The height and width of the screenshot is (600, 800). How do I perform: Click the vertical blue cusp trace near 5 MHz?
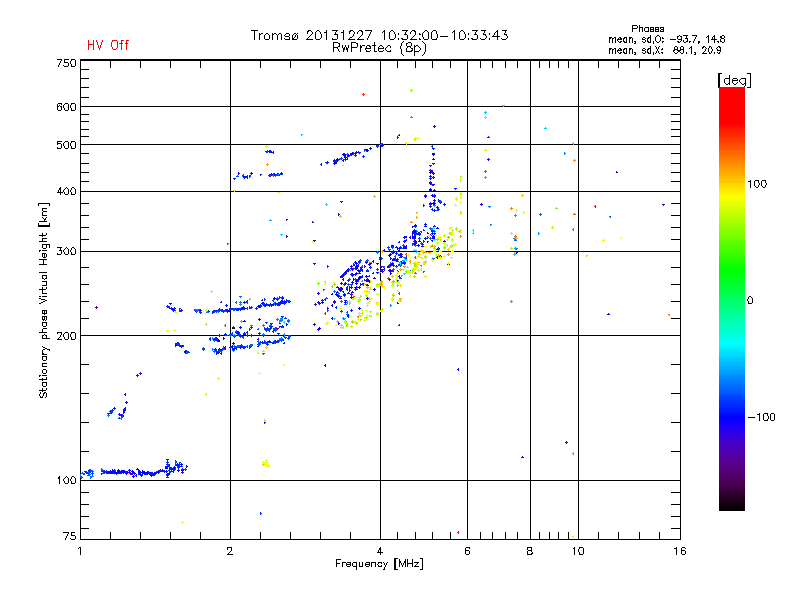433,179
